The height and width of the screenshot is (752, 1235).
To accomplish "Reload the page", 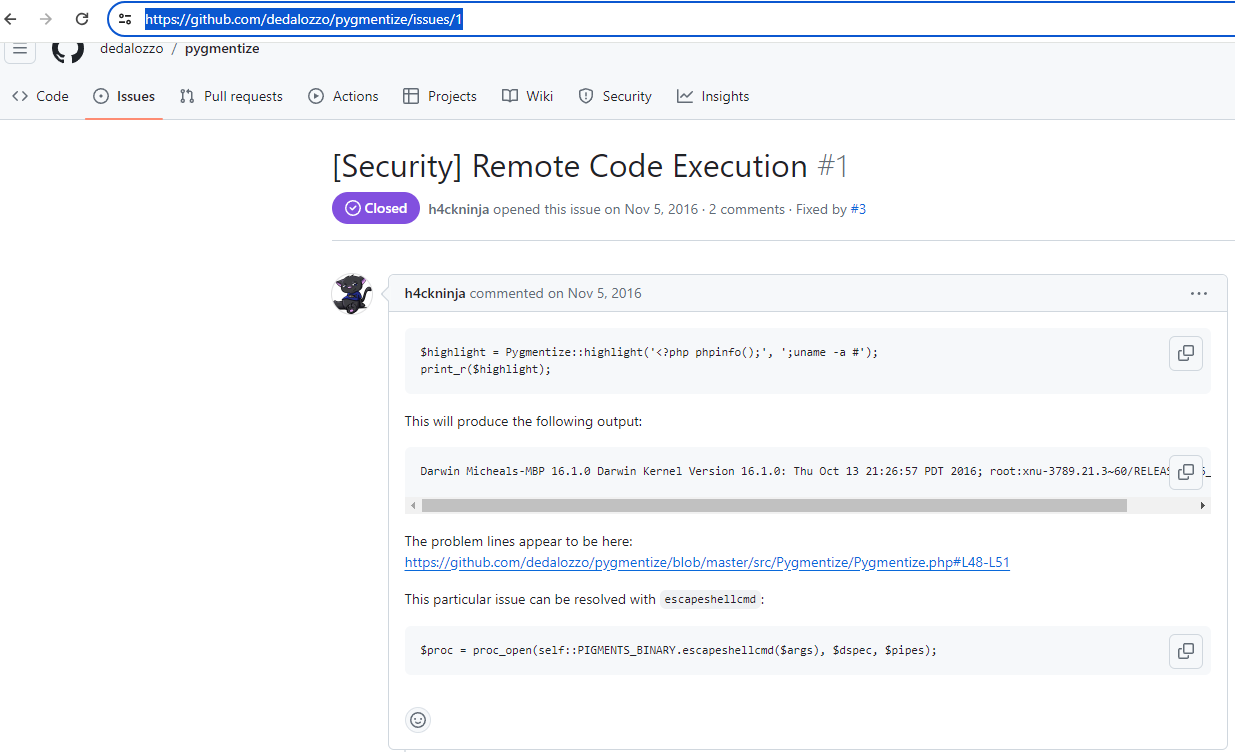I will pyautogui.click(x=82, y=19).
